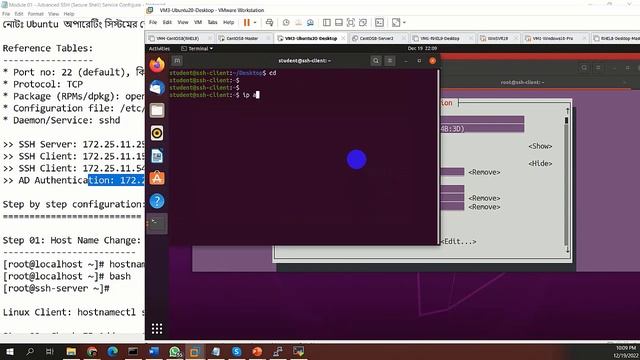The width and height of the screenshot is (640, 360).
Task: Click the terminal search icon
Action: point(376,61)
